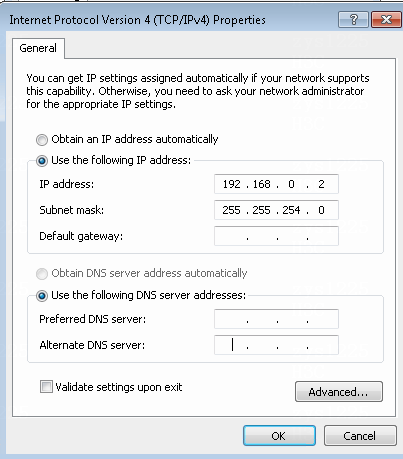Click the Help question mark button
The height and width of the screenshot is (459, 403).
click(353, 20)
